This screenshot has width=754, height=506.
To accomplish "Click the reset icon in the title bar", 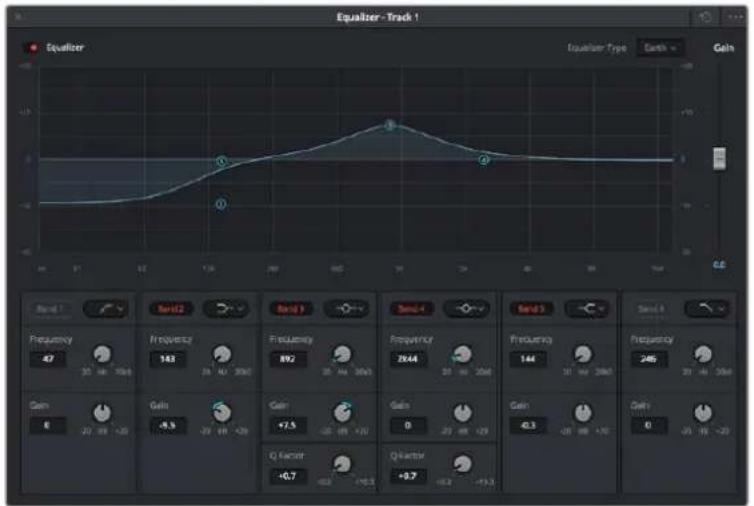I will 705,17.
